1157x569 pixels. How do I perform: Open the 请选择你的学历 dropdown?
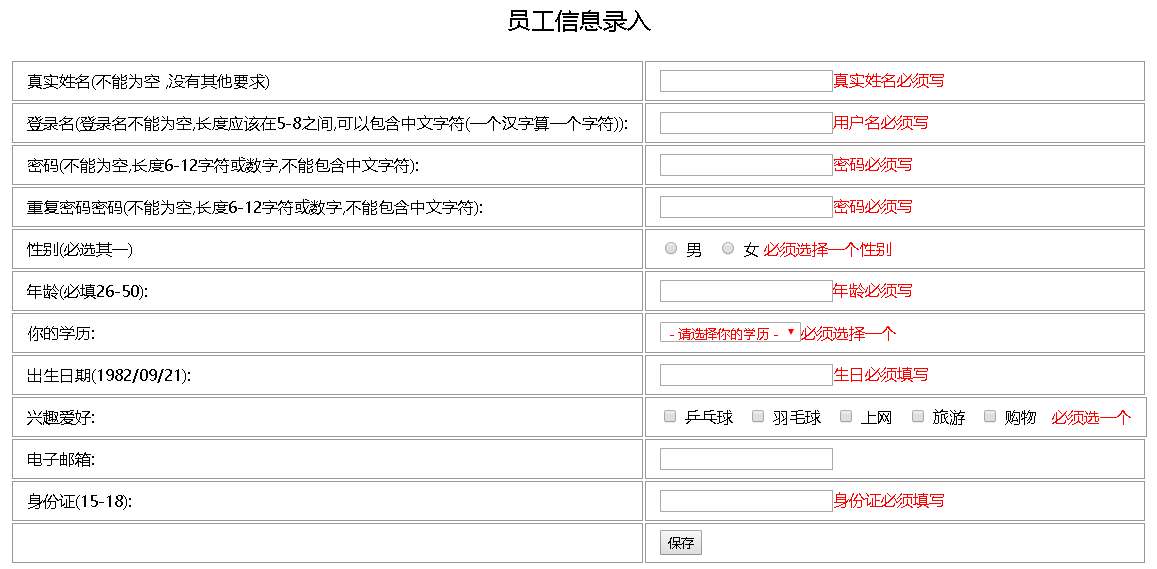click(x=730, y=333)
